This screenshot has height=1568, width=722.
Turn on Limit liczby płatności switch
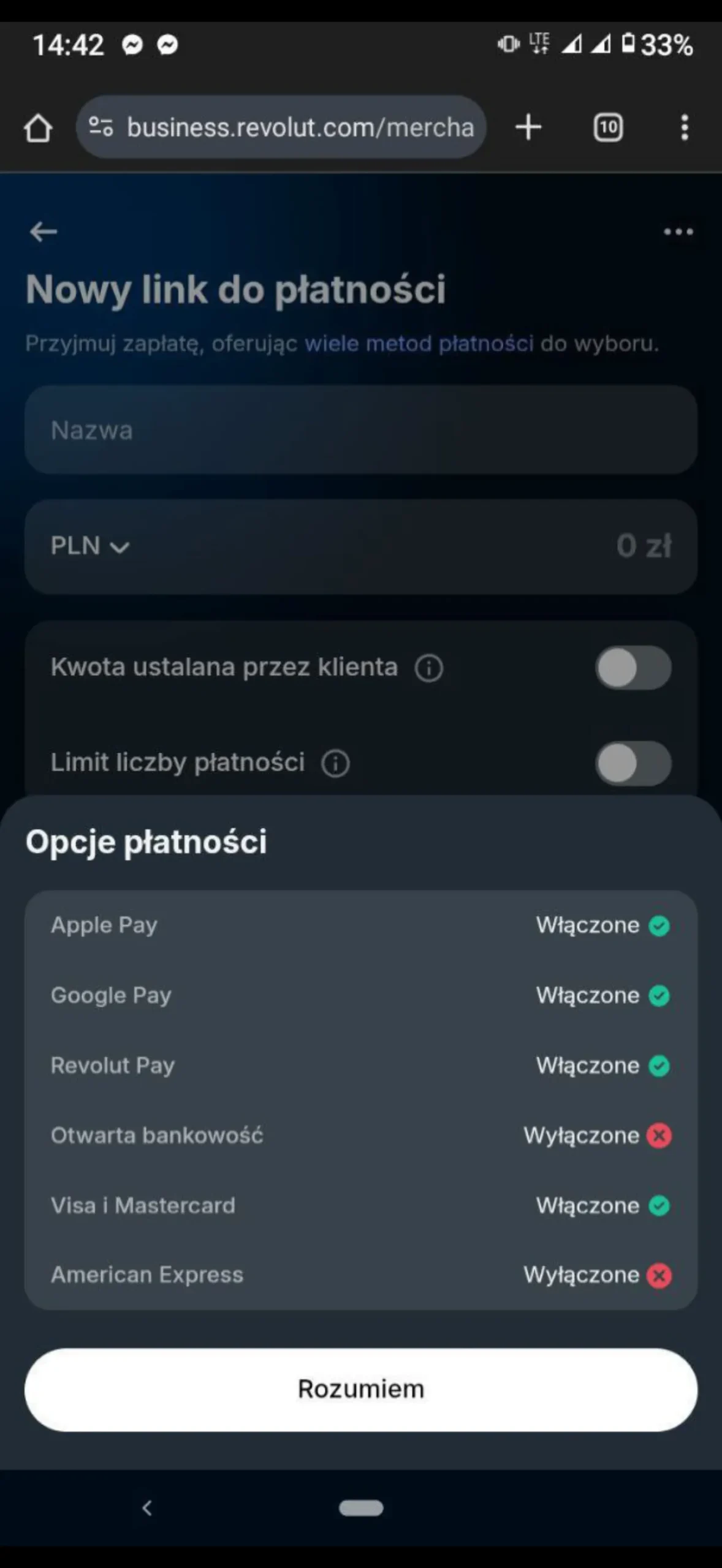pos(633,764)
